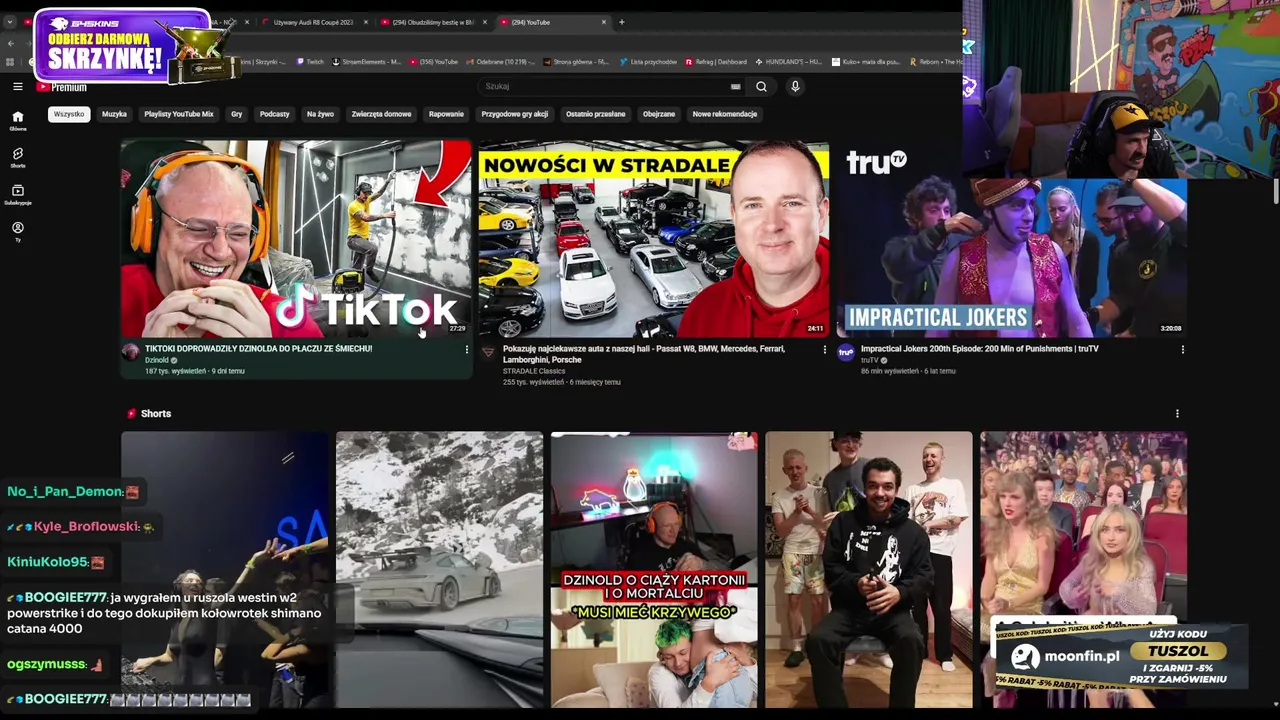Select the Podcasty filter chip
The image size is (1280, 720).
[275, 114]
